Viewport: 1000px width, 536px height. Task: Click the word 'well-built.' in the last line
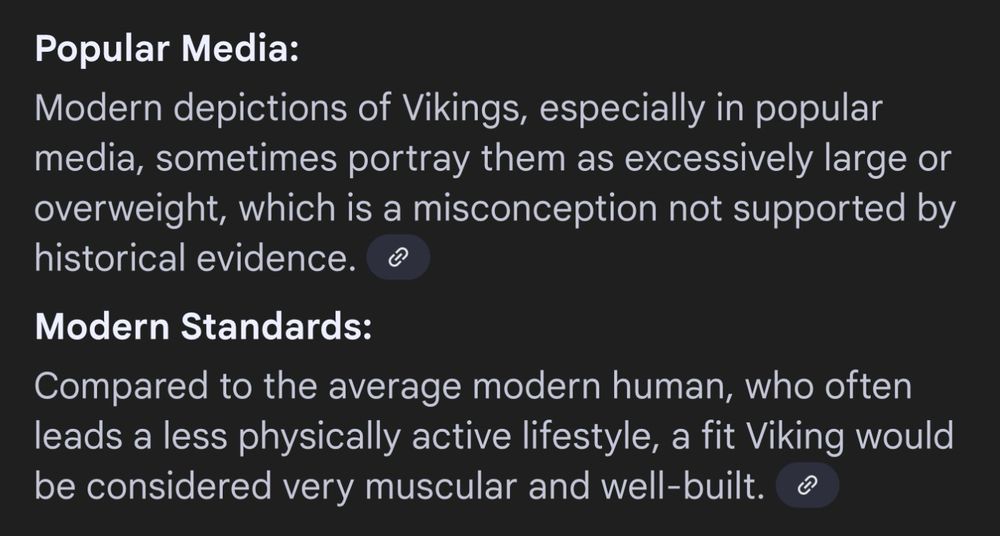click(682, 486)
